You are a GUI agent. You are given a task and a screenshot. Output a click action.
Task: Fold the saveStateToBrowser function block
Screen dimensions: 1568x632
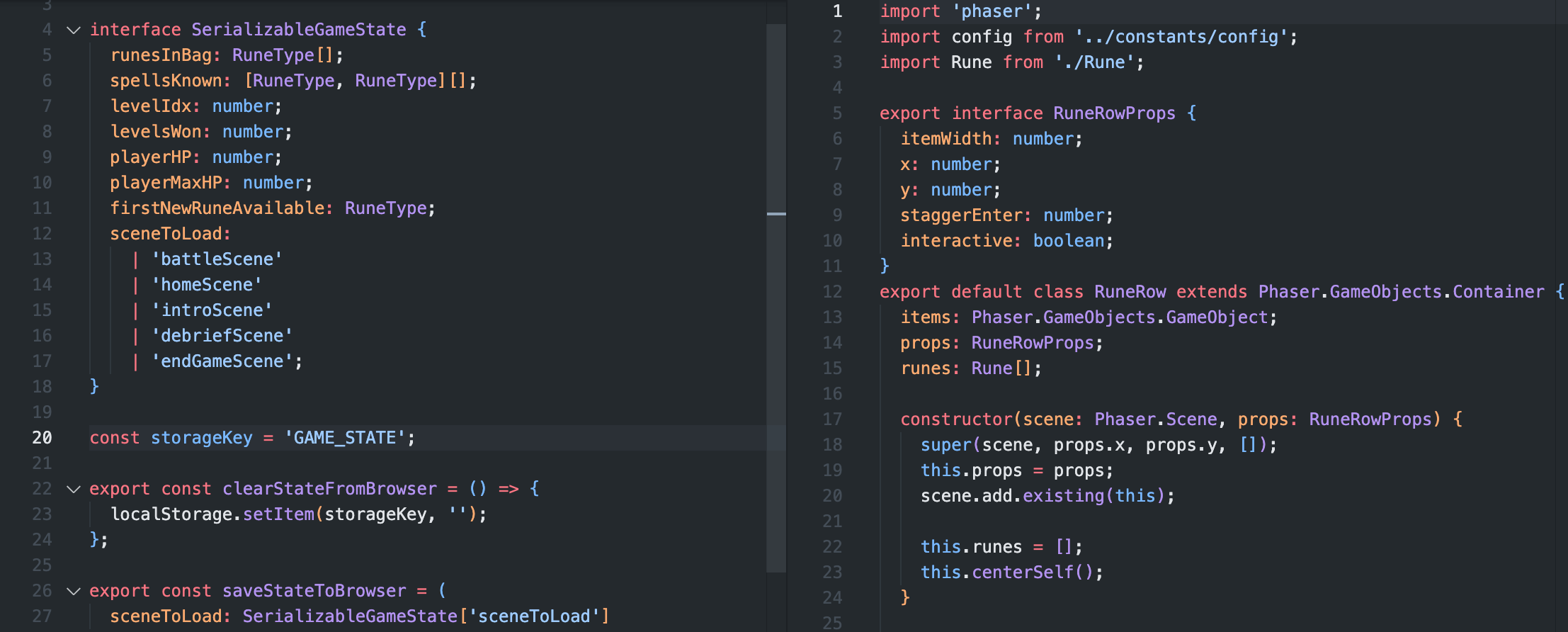tap(74, 591)
